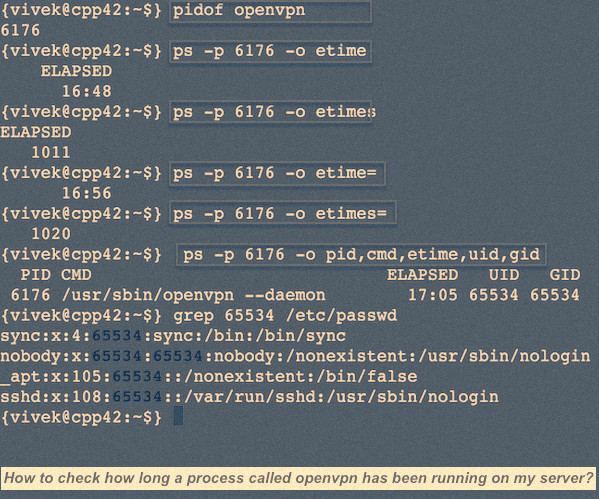Click '/usr/sbin/openvpn --daemon' command text

coord(194,295)
